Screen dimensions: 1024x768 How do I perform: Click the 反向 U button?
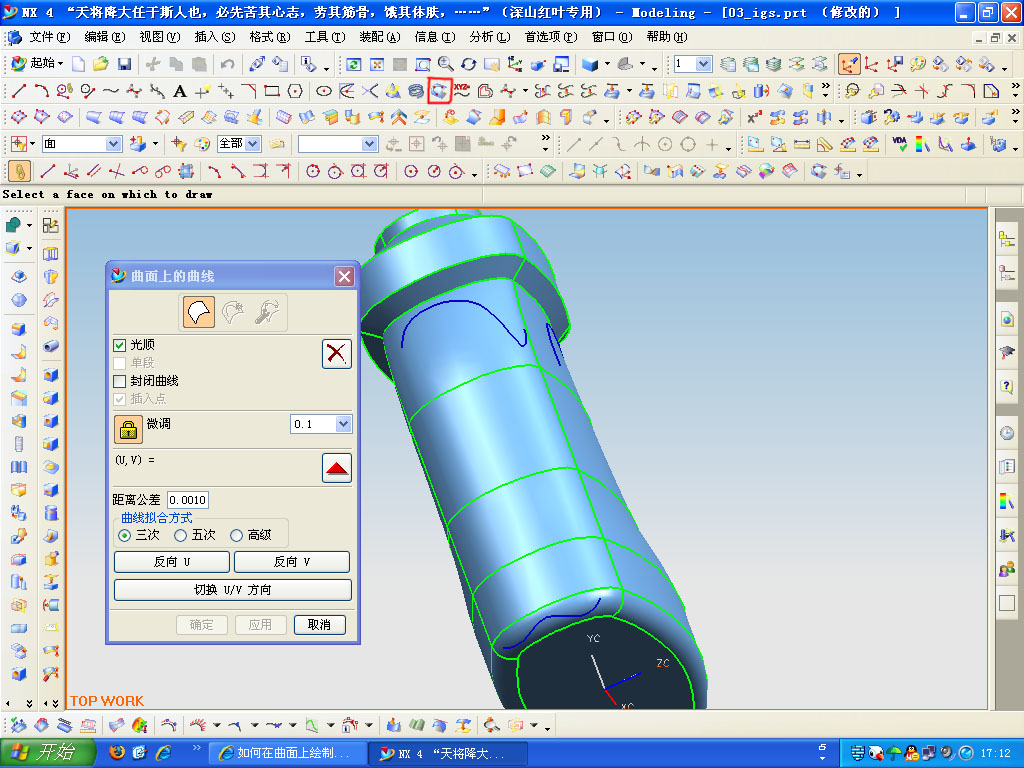pyautogui.click(x=172, y=562)
